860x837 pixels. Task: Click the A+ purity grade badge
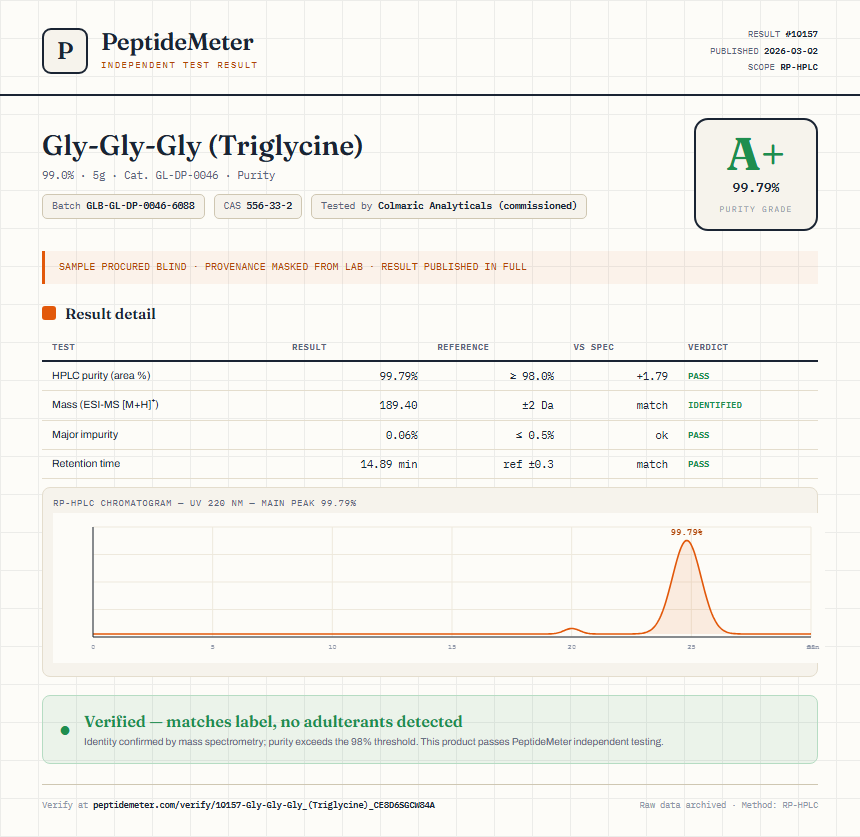click(756, 174)
